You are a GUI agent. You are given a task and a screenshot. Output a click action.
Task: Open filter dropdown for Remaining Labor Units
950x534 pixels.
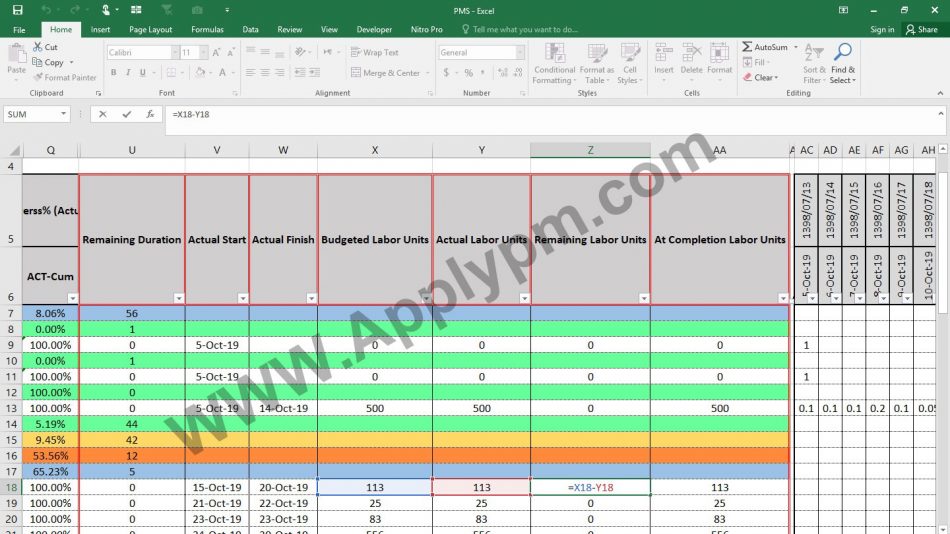point(644,298)
